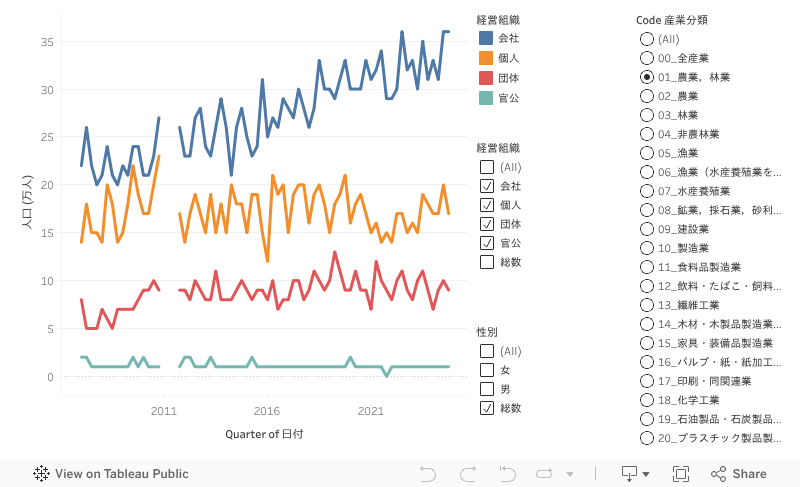The image size is (800, 487).
Task: Enable the 女 checkbox under 性別
Action: [x=487, y=370]
